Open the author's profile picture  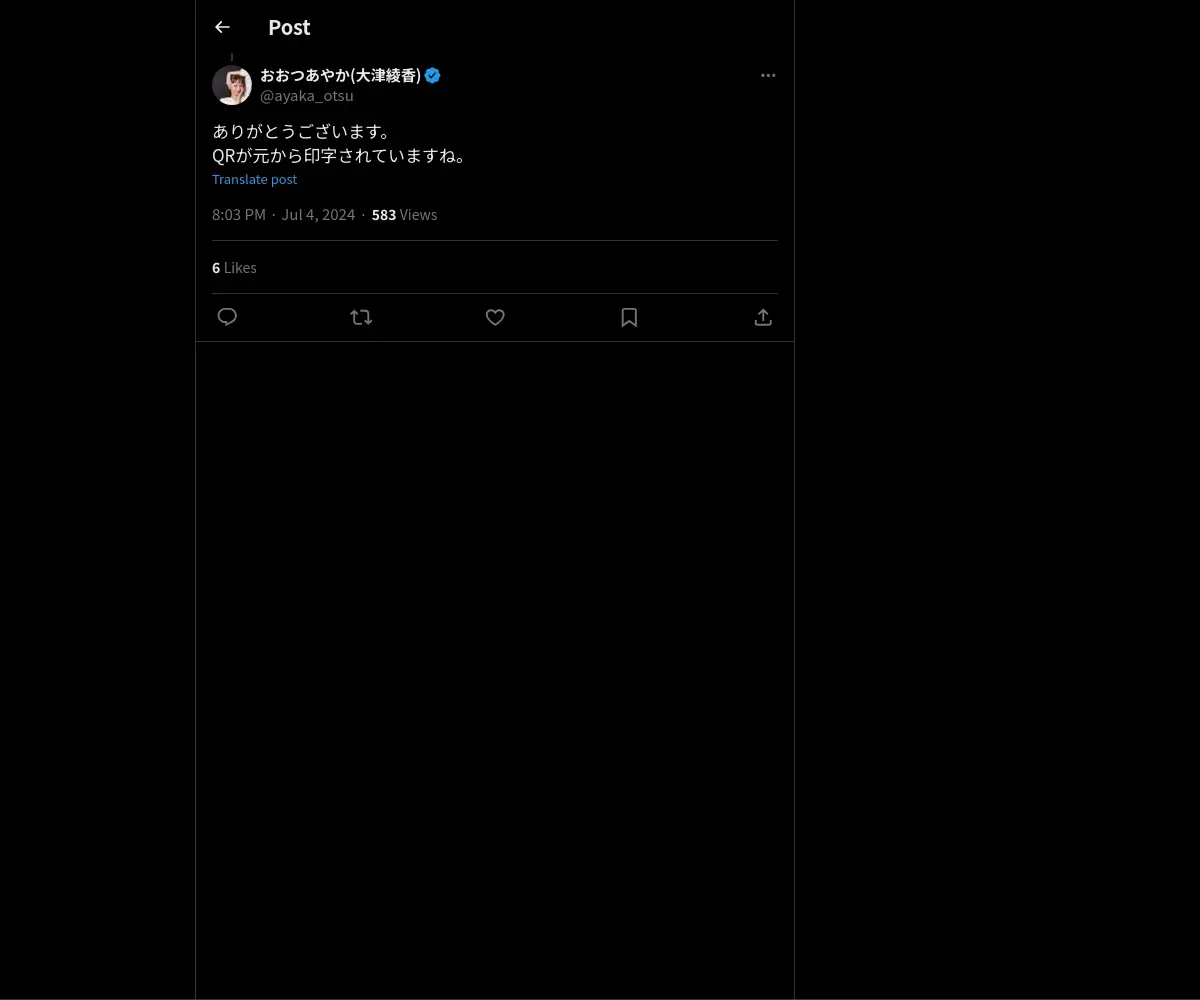(232, 86)
